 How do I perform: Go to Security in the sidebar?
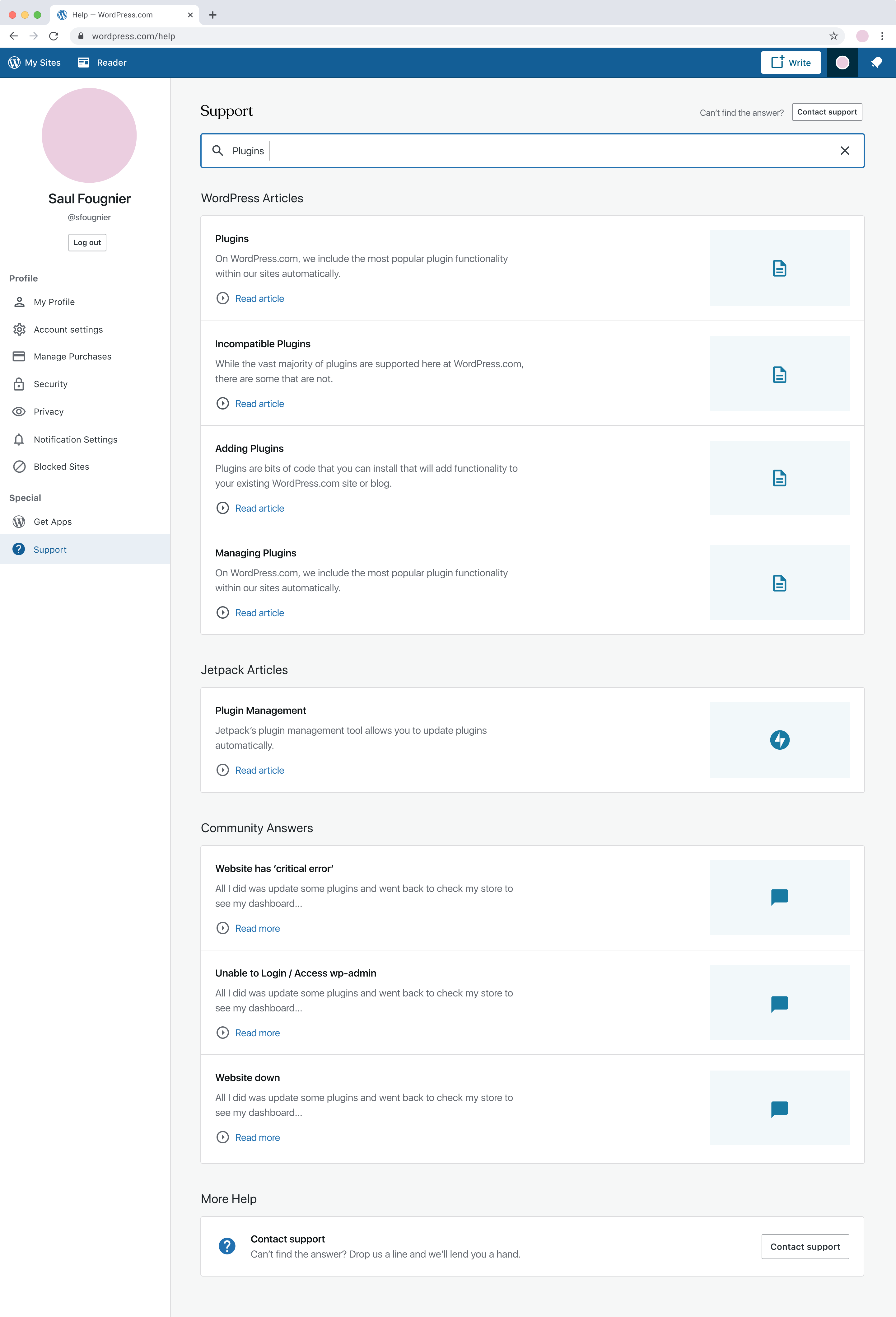point(50,384)
